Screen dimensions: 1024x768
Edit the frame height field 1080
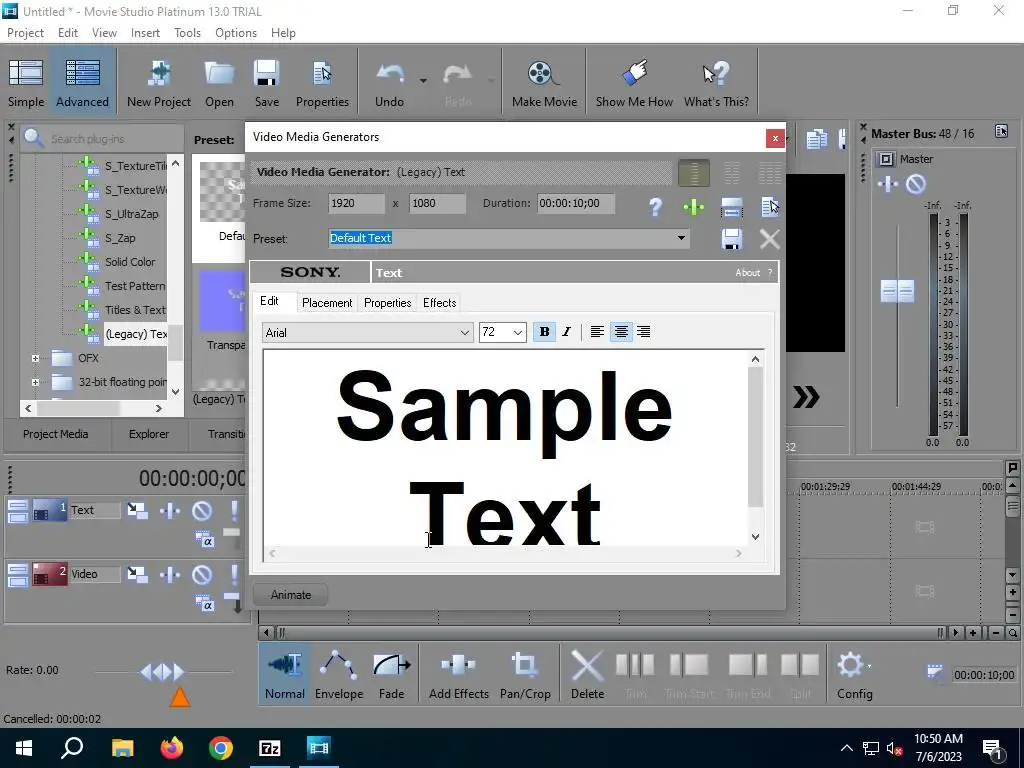tap(438, 204)
